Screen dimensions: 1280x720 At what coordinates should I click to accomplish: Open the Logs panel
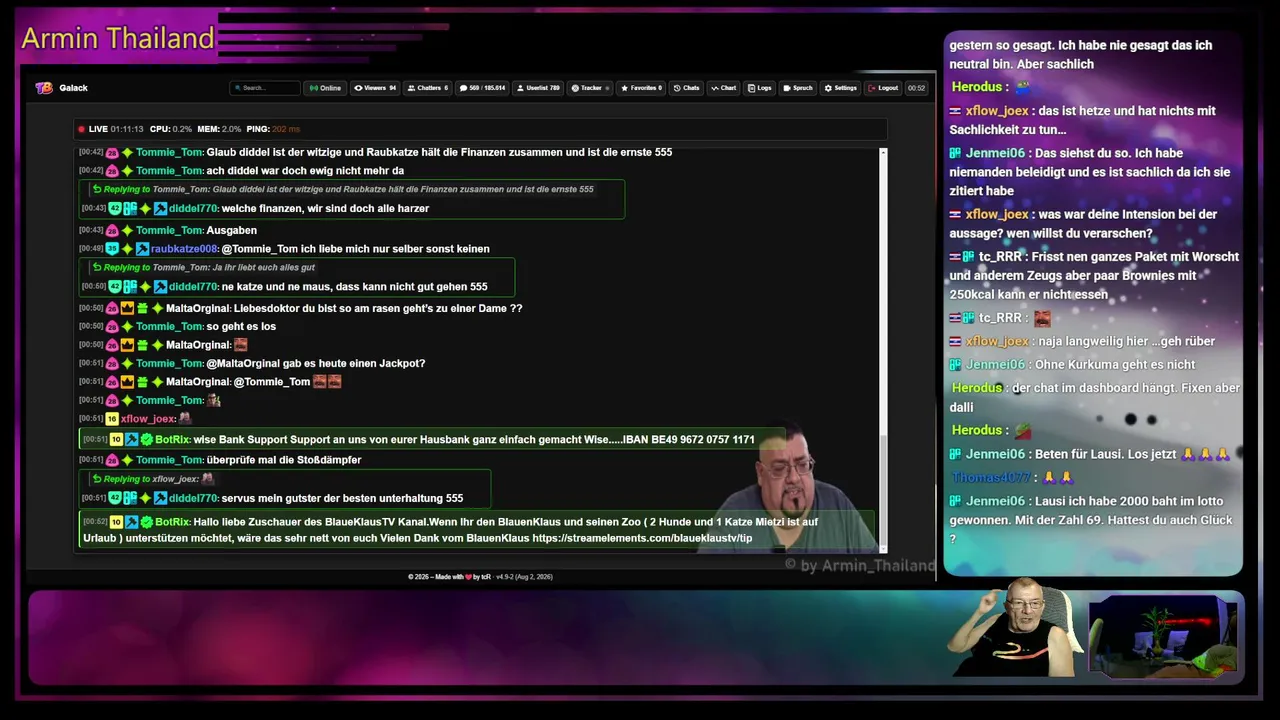[x=759, y=88]
